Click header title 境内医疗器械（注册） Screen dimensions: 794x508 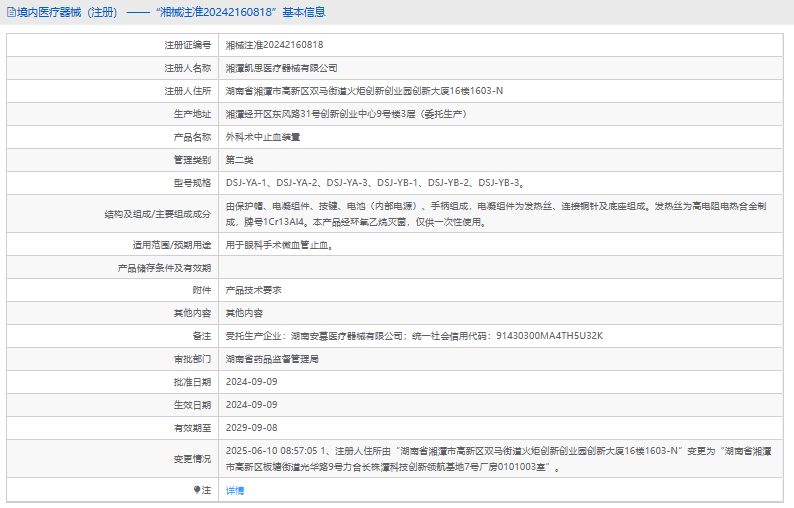click(67, 12)
